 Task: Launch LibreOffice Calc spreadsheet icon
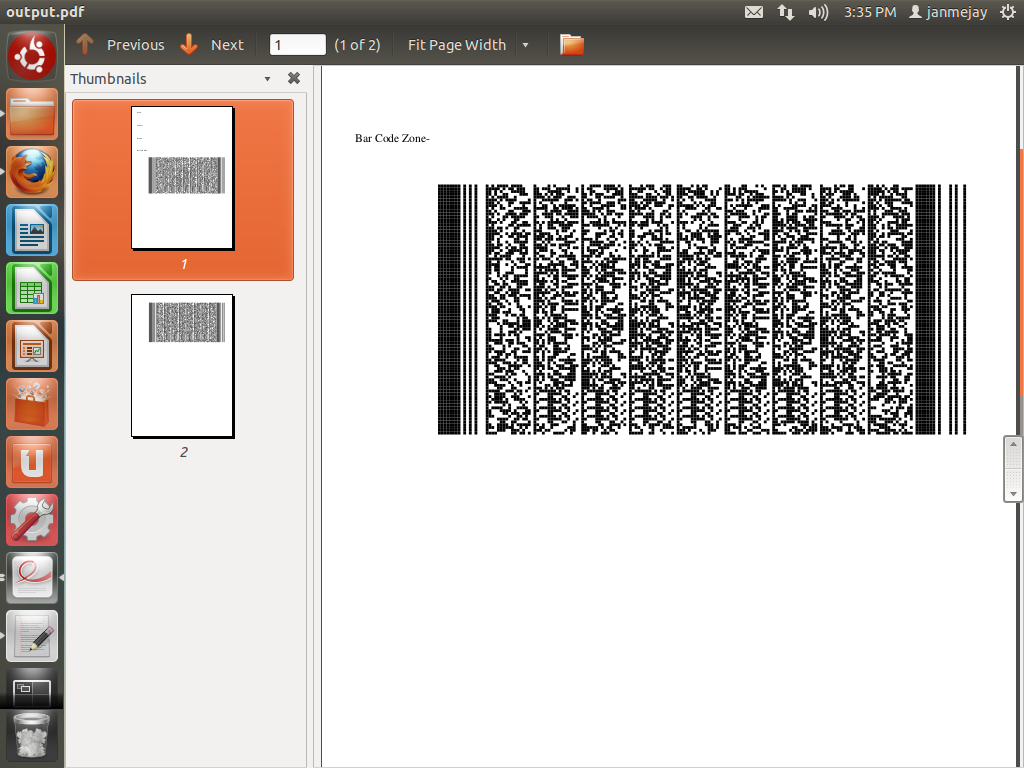pyautogui.click(x=32, y=287)
